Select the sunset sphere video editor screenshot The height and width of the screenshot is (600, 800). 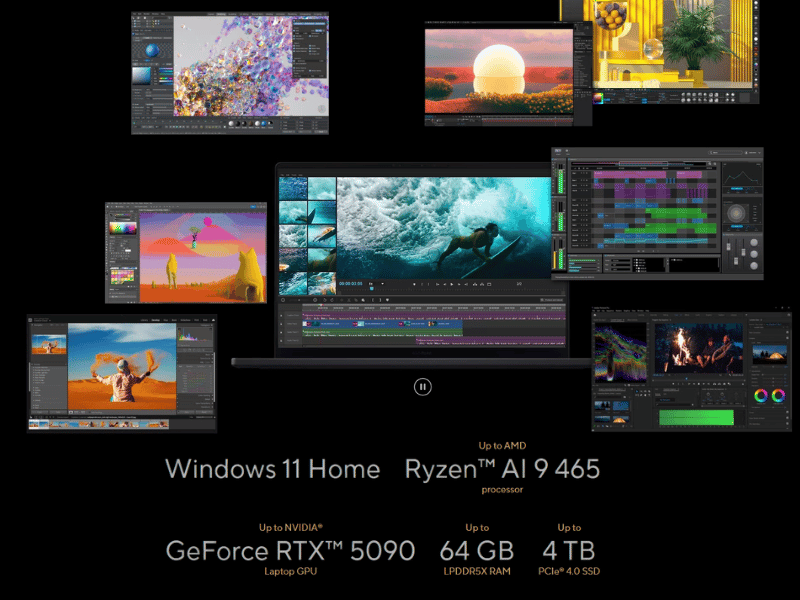click(x=508, y=73)
